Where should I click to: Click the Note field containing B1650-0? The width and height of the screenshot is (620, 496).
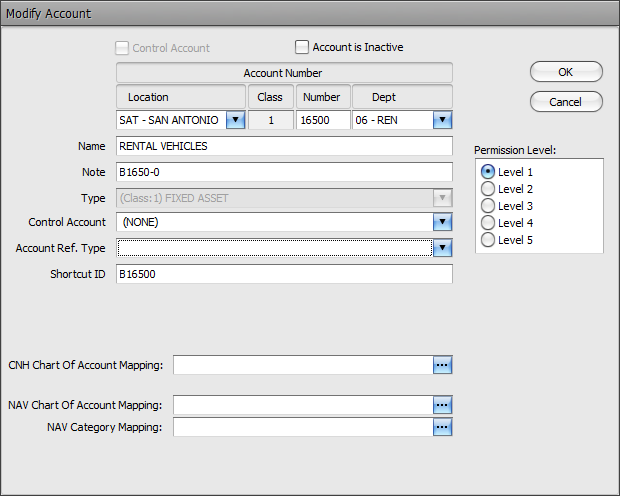point(284,172)
